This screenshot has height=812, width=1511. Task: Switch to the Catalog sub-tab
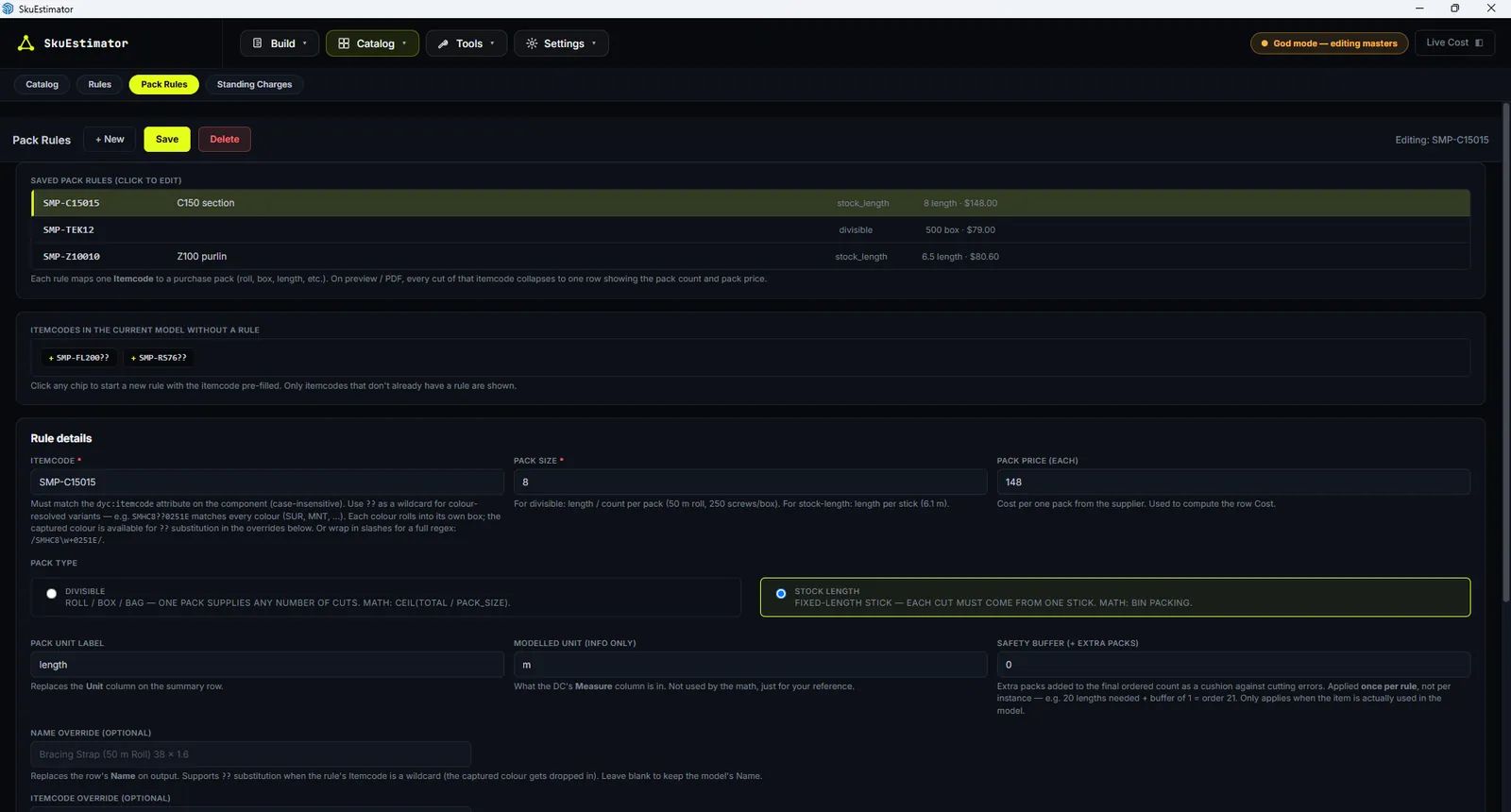[x=42, y=84]
